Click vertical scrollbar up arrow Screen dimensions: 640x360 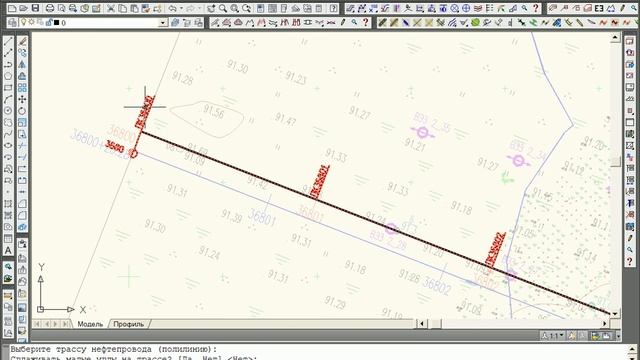click(616, 38)
